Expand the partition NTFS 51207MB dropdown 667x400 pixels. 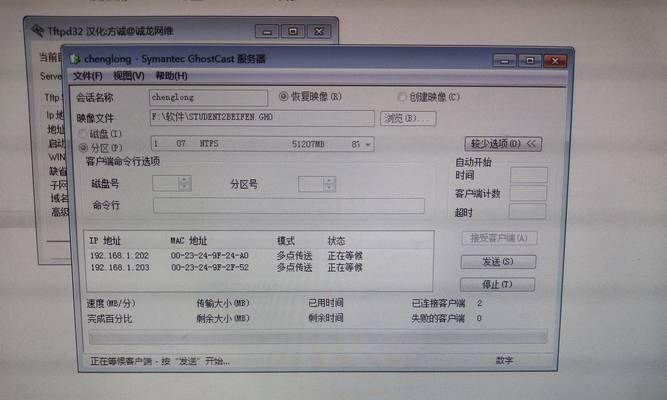coord(368,144)
